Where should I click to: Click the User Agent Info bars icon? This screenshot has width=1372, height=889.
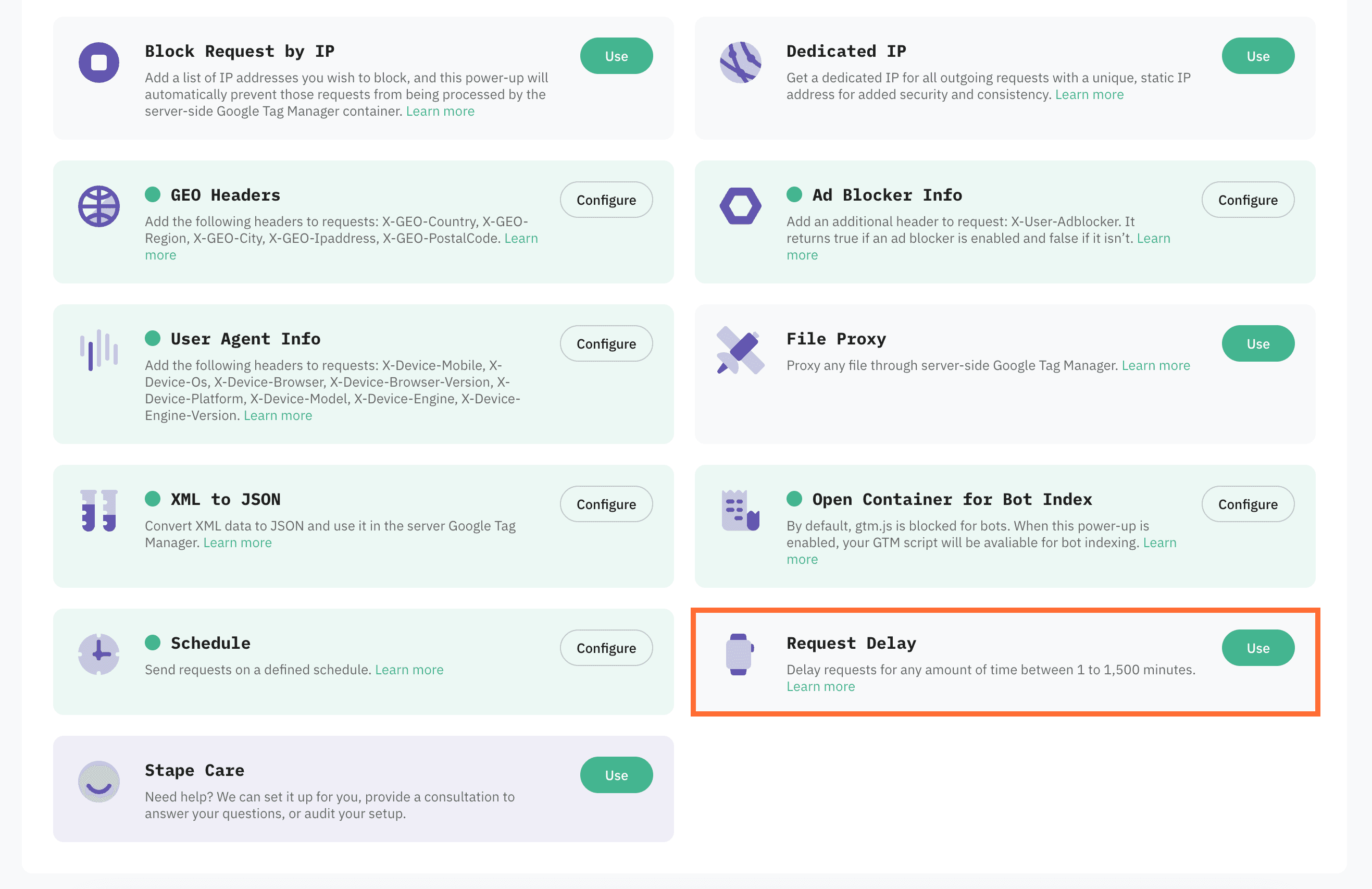pos(98,350)
